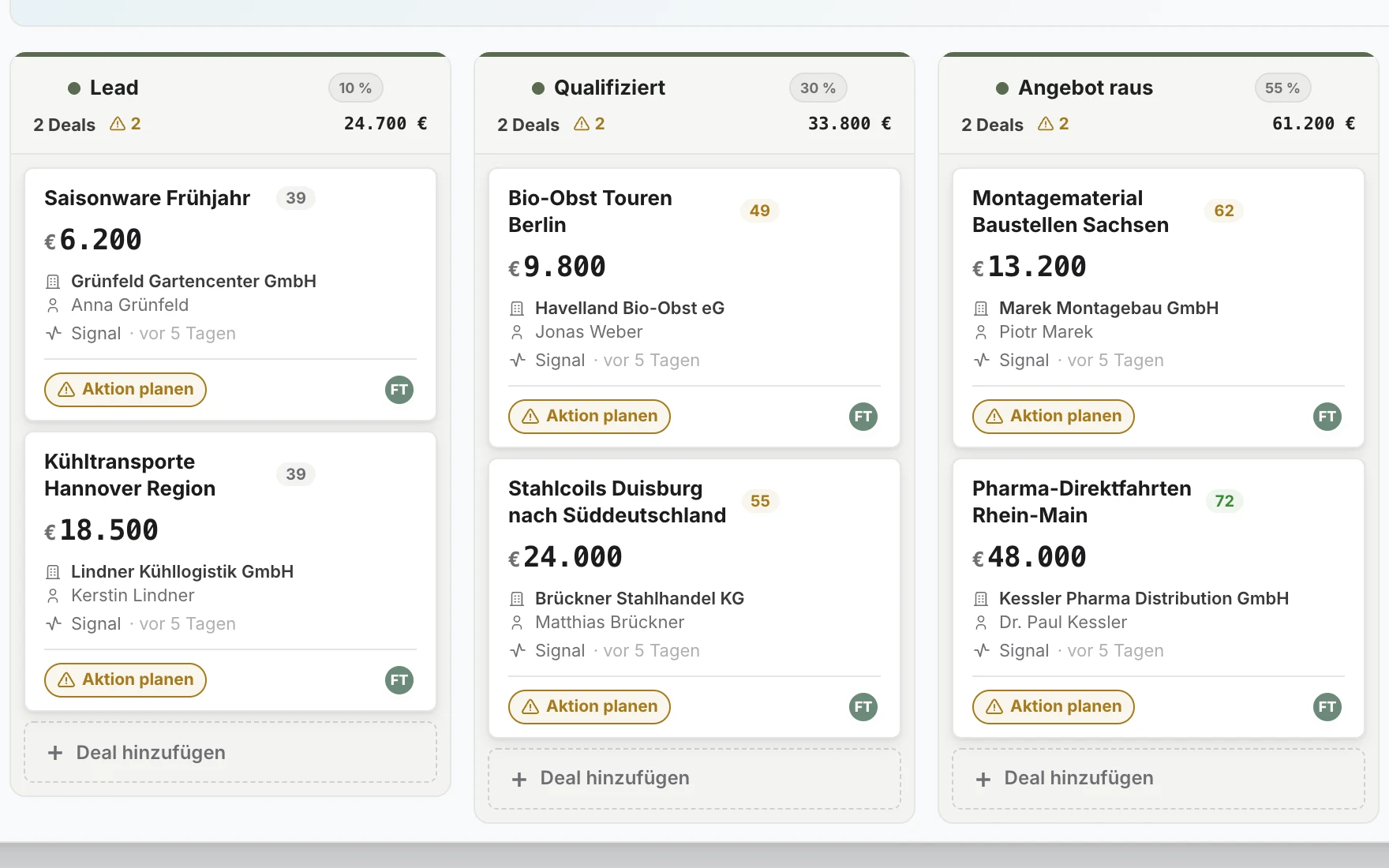Click the 10 % probability badge on Lead
This screenshot has height=868, width=1389.
pos(356,88)
